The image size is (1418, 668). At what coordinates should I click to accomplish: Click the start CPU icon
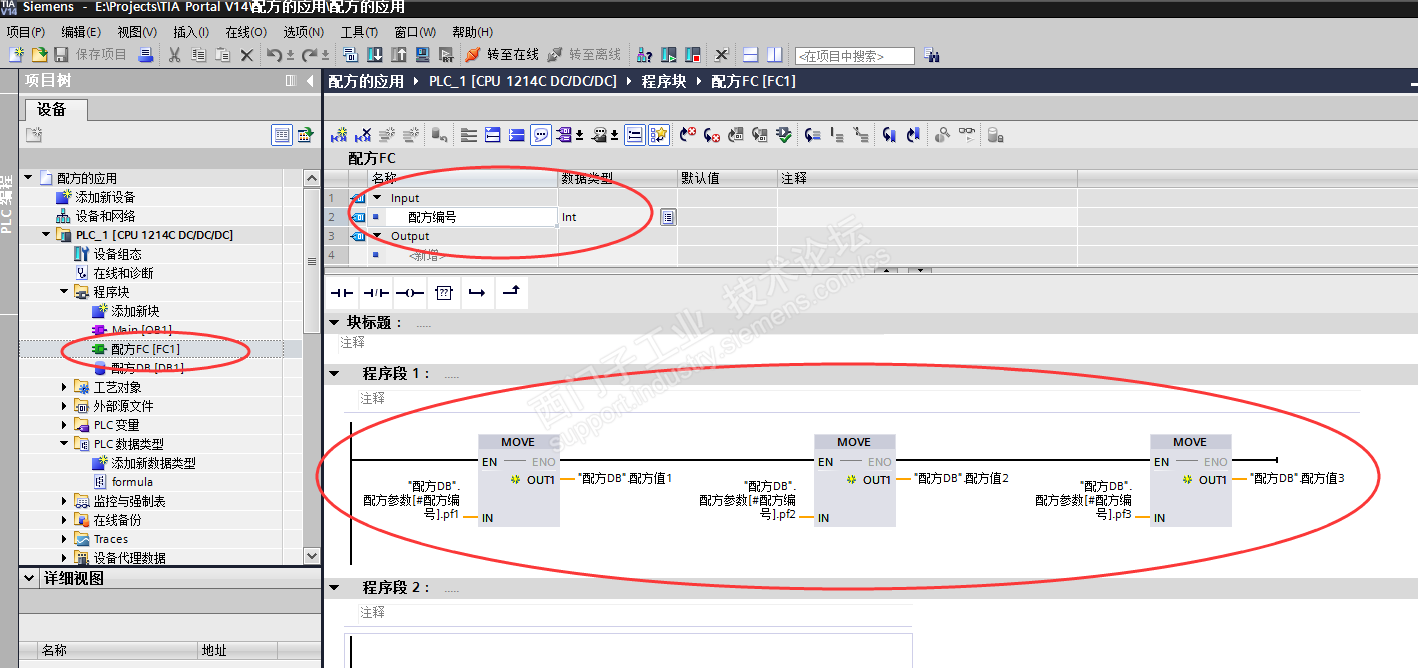[x=668, y=54]
